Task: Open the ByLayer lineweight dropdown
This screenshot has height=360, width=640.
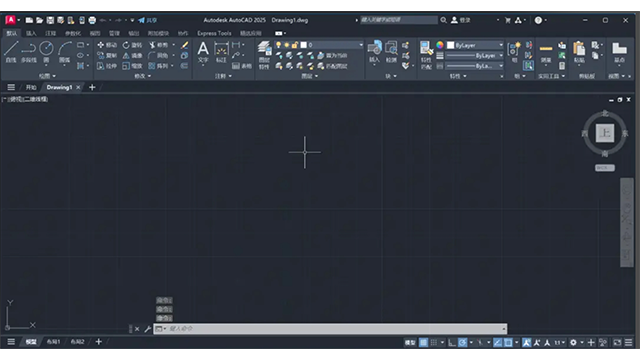Action: 474,56
